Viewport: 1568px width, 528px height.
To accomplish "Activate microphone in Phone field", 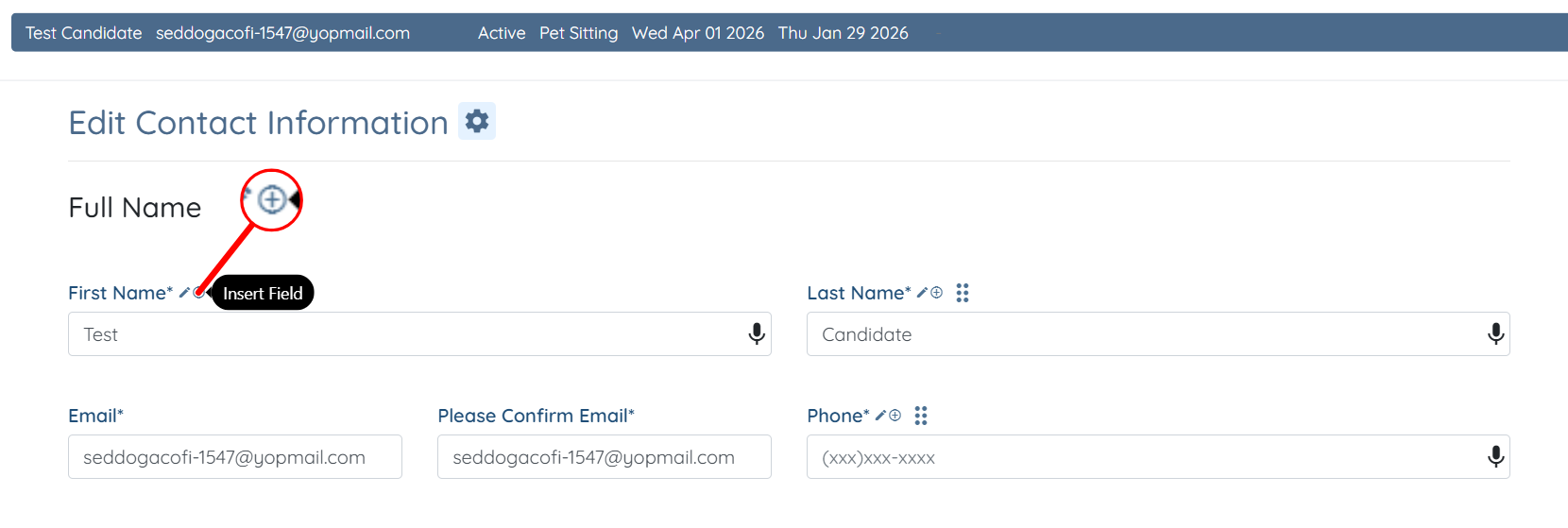I will 1495,456.
